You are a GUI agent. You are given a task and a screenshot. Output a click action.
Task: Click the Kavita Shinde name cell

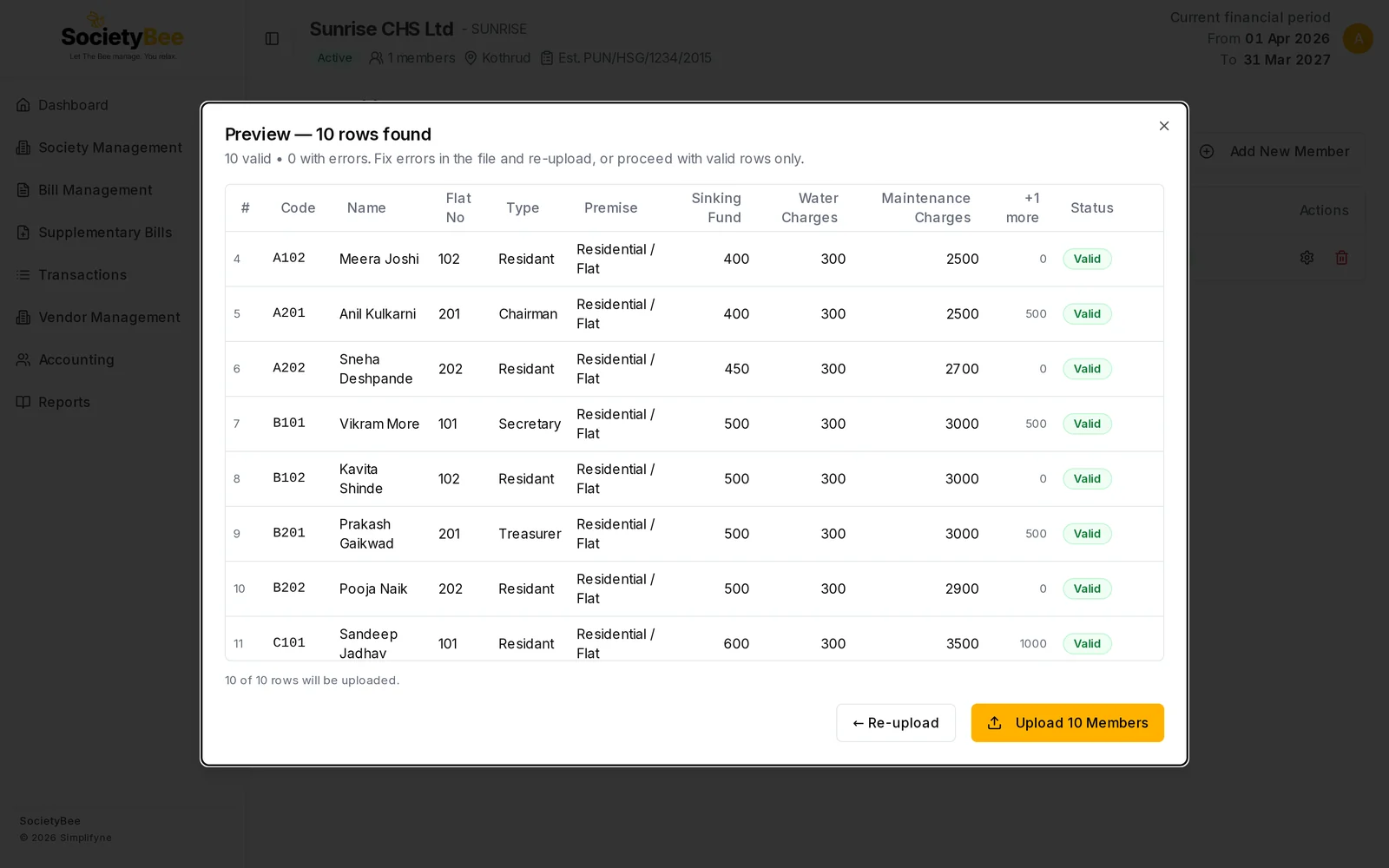pyautogui.click(x=361, y=479)
